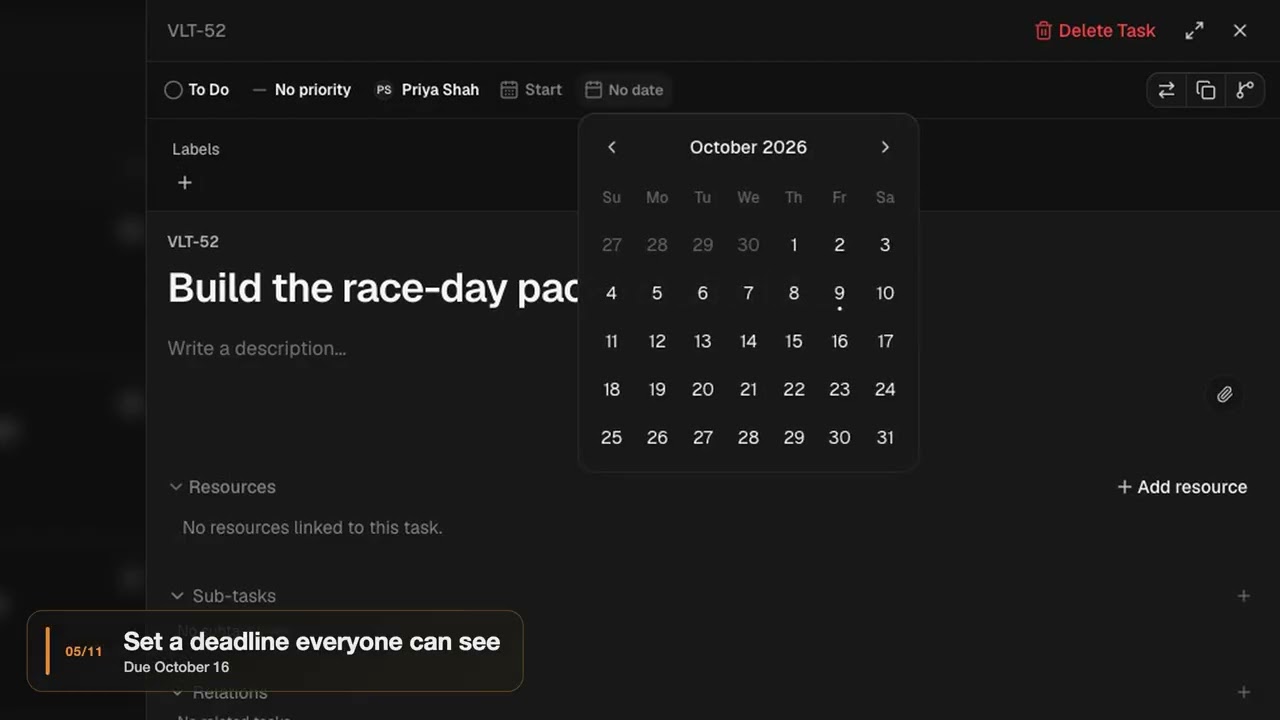Open the No priority selector
The height and width of the screenshot is (720, 1280).
pos(301,90)
